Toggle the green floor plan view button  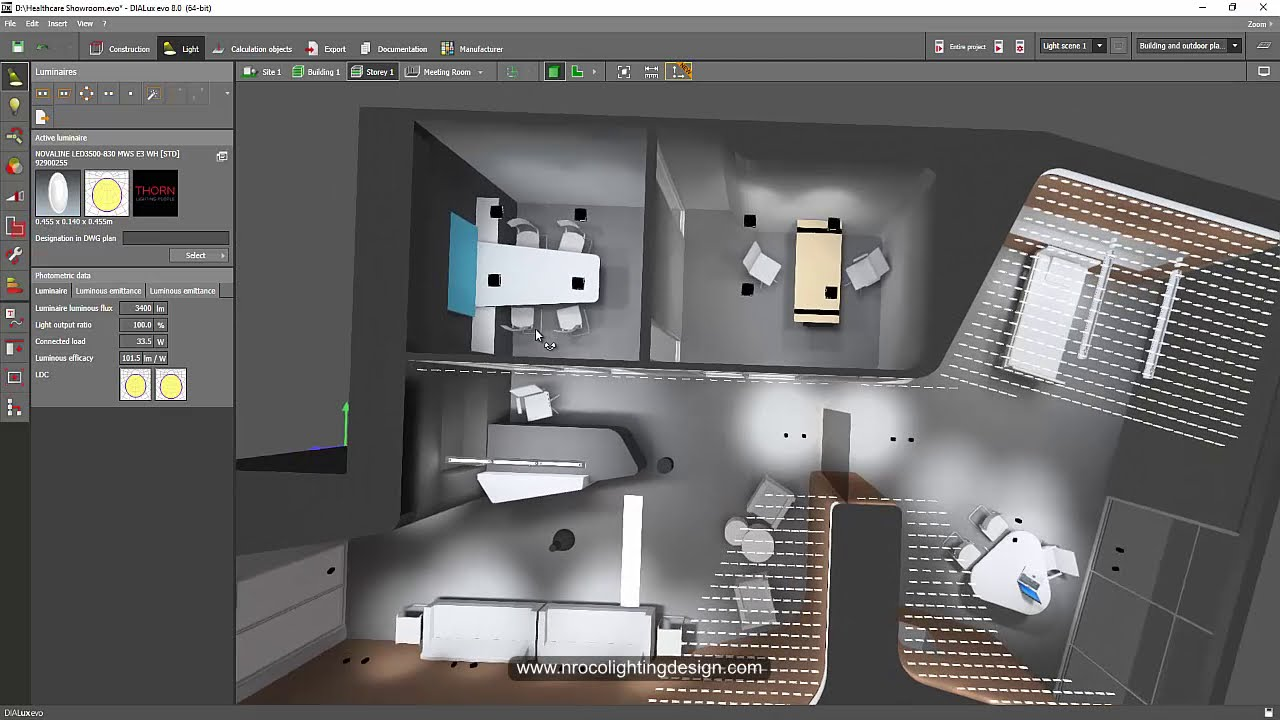[577, 72]
